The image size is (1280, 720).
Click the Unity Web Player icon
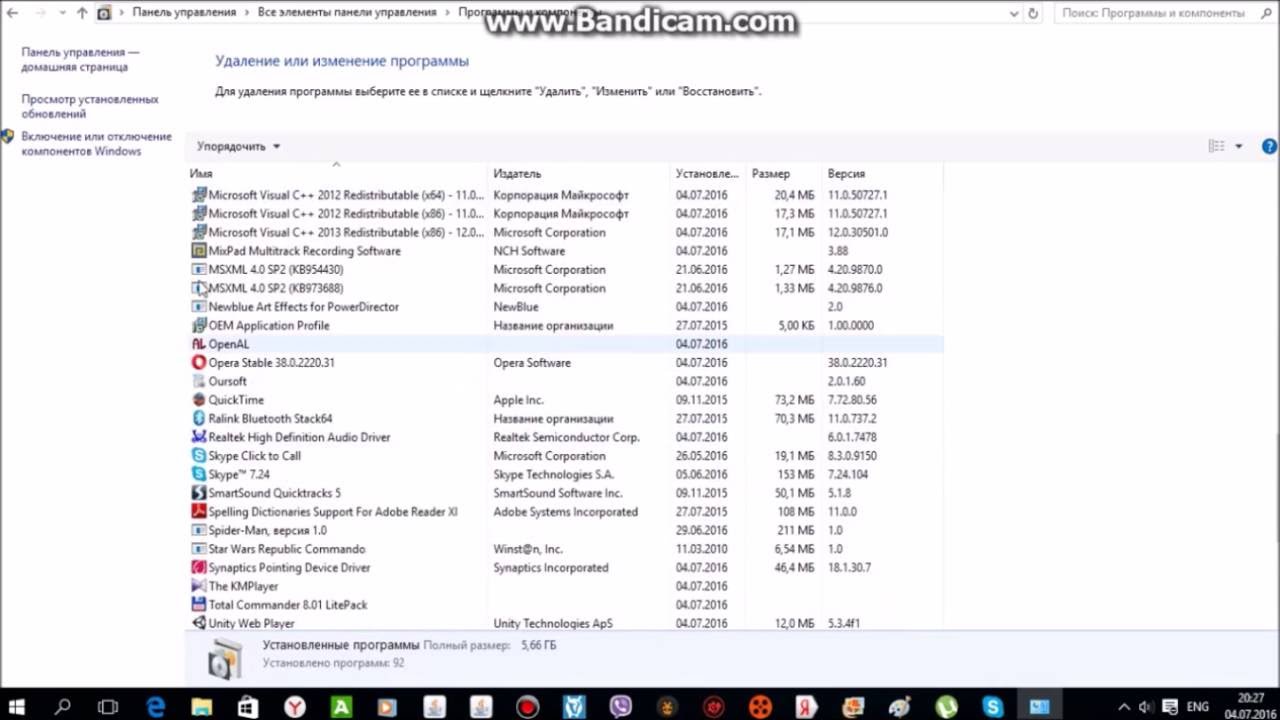(x=198, y=624)
